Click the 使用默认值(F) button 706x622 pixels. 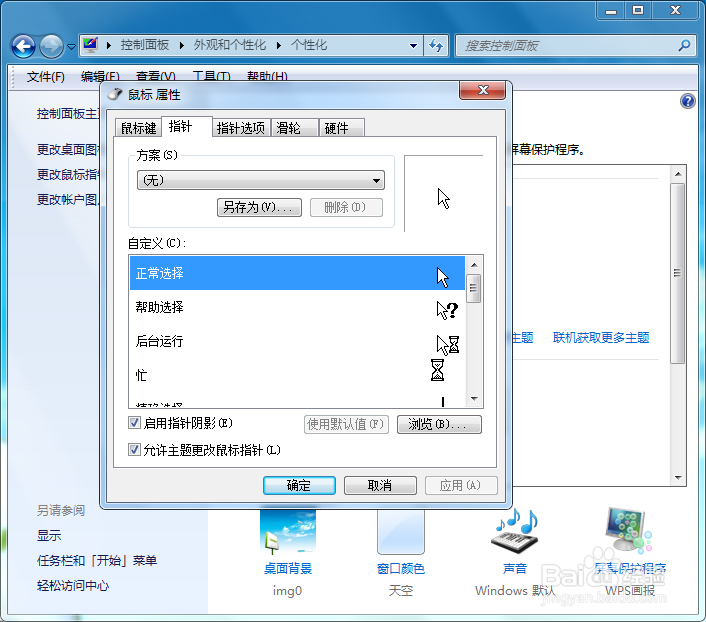click(346, 424)
